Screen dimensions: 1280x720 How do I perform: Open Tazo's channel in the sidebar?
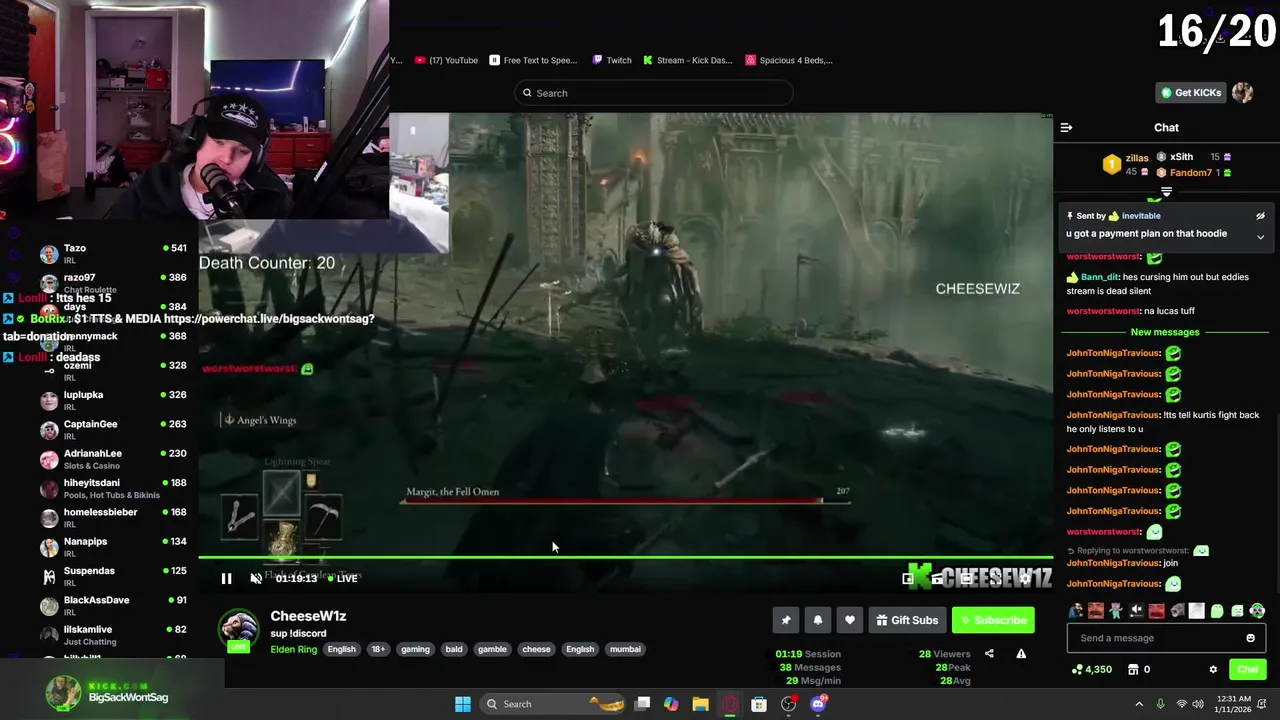pos(113,253)
